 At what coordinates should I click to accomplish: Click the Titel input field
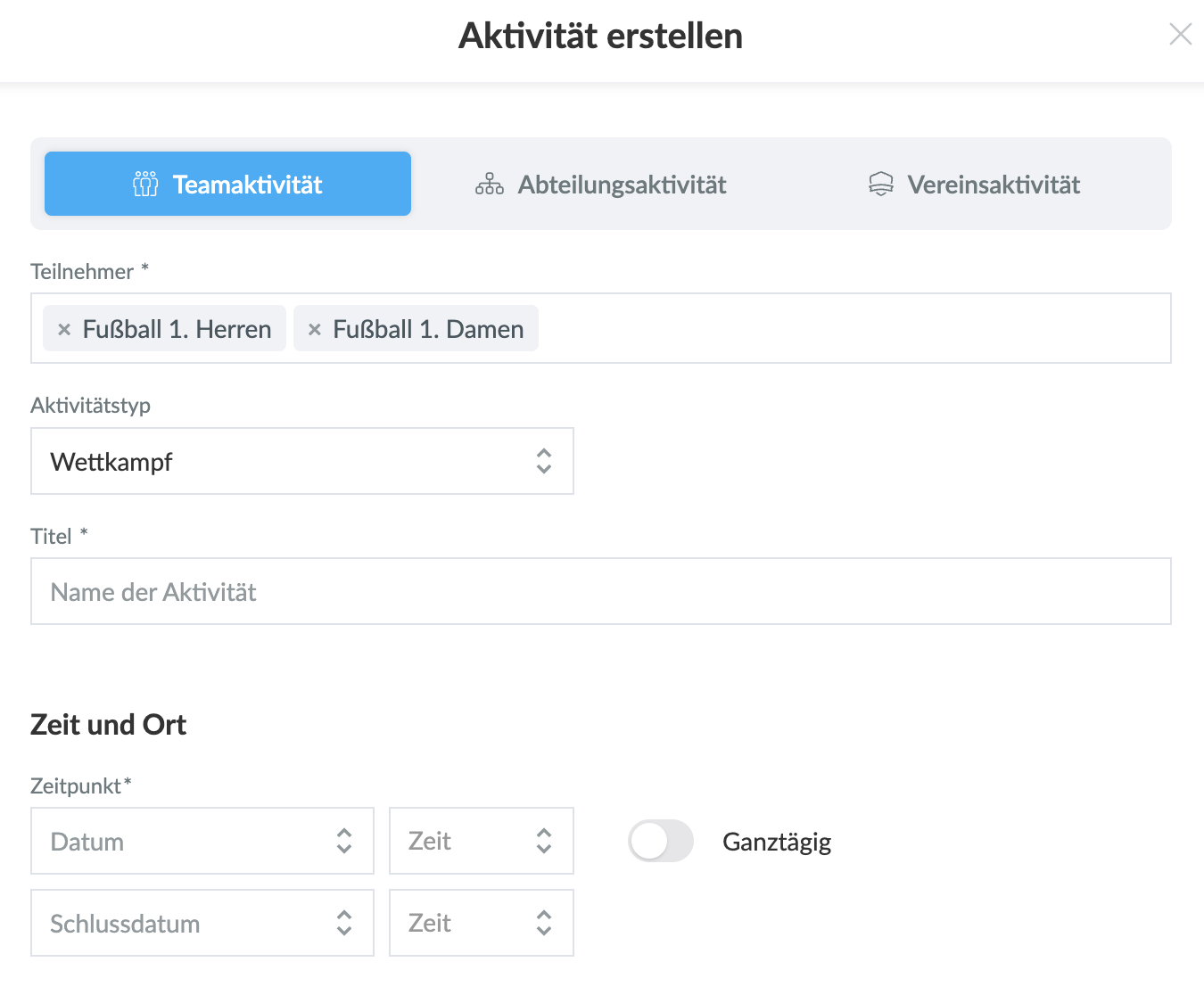pos(600,591)
